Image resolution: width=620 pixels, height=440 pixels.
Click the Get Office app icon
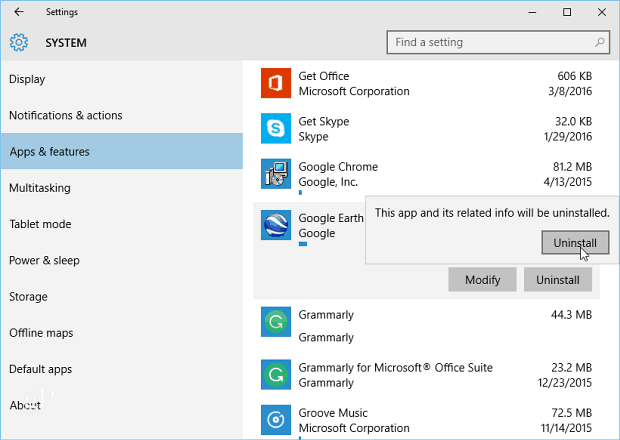click(276, 83)
